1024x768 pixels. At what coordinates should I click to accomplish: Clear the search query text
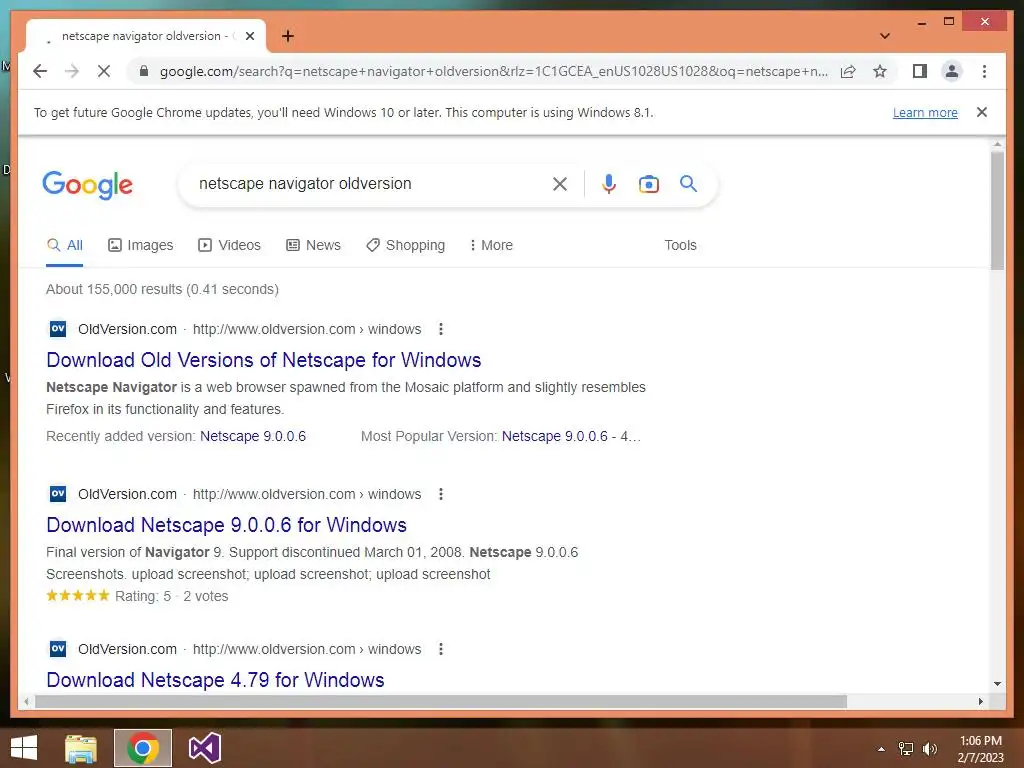(560, 184)
